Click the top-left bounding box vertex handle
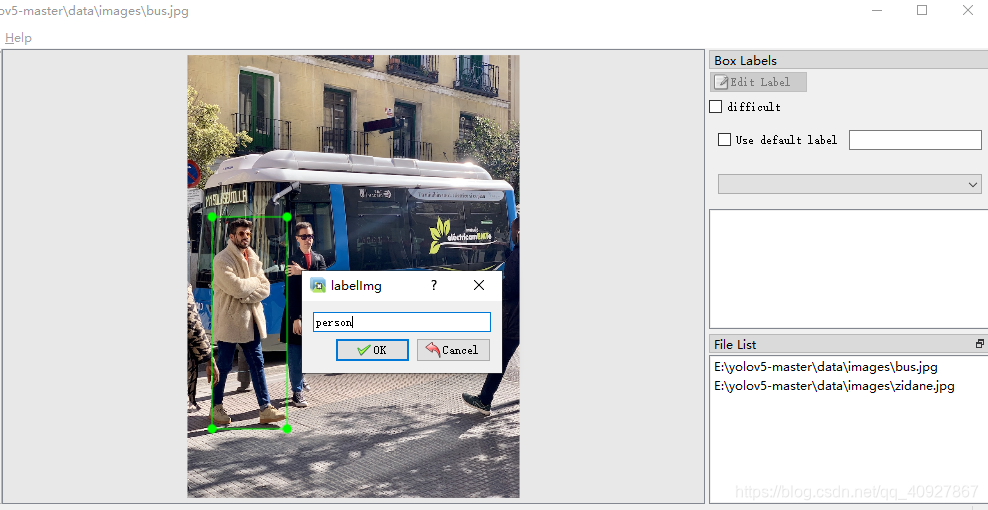988x510 pixels. [x=212, y=217]
